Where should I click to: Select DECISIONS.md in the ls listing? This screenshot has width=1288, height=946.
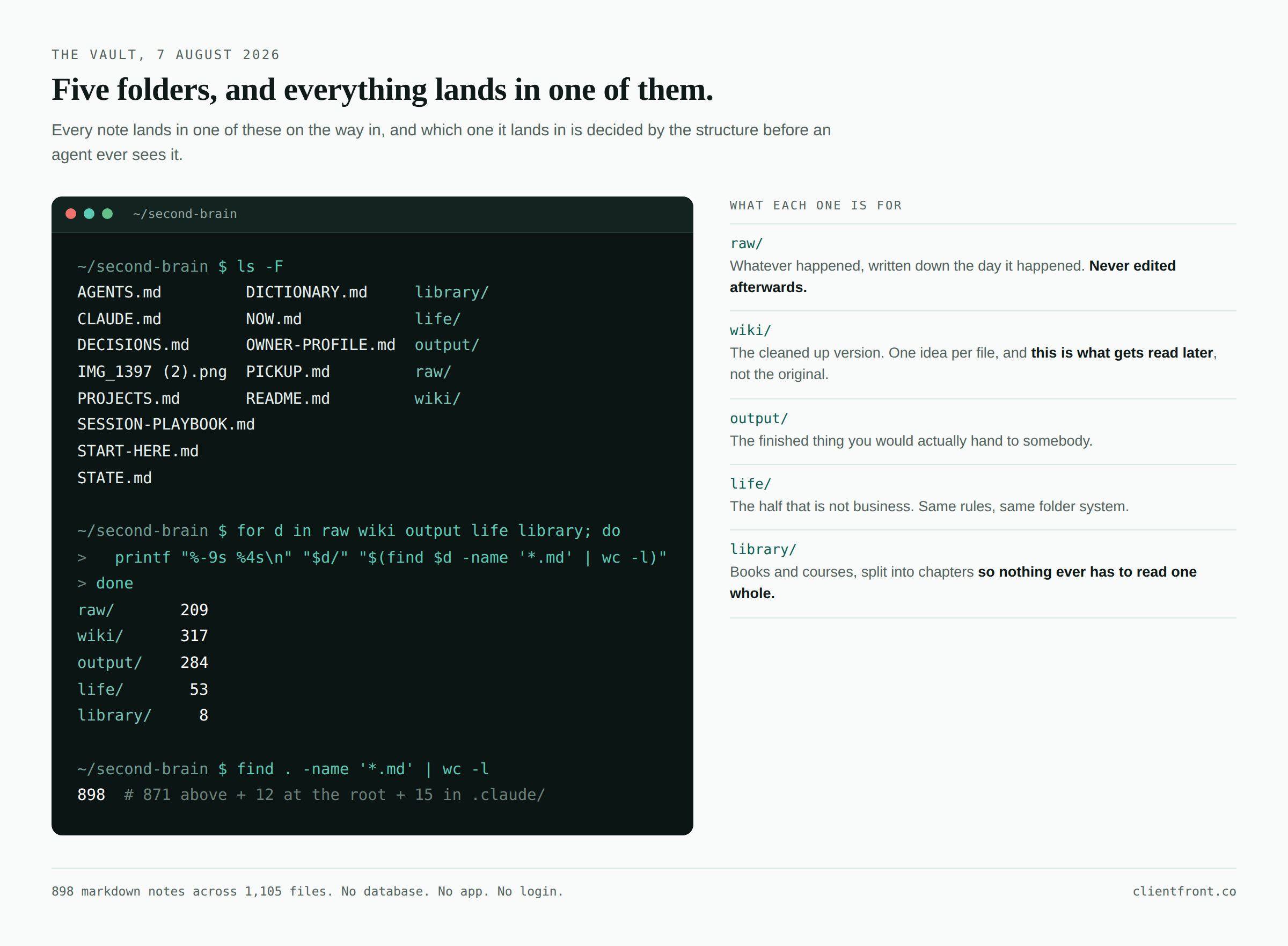(134, 345)
